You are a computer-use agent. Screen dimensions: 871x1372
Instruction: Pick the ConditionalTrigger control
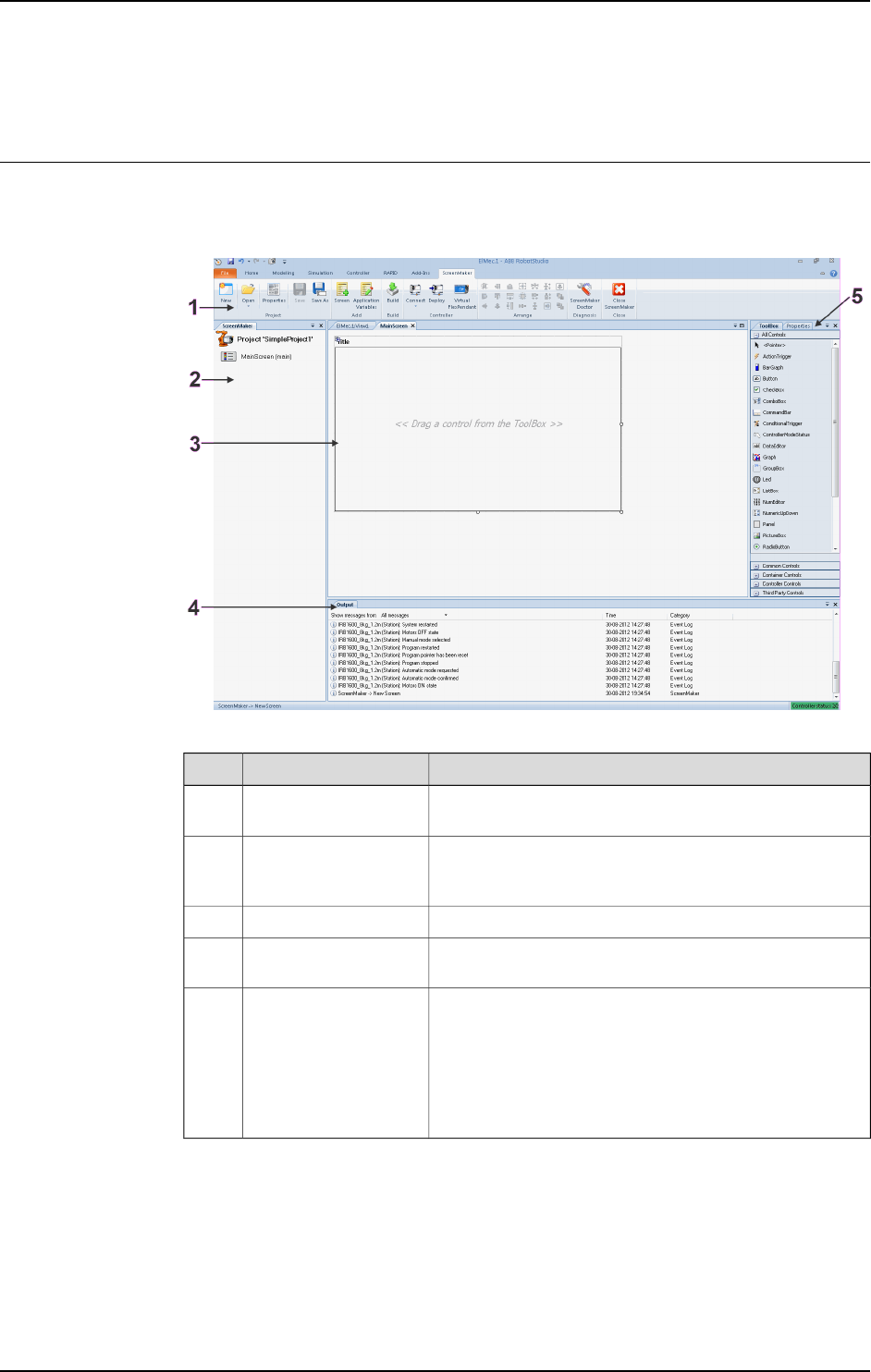(x=779, y=423)
